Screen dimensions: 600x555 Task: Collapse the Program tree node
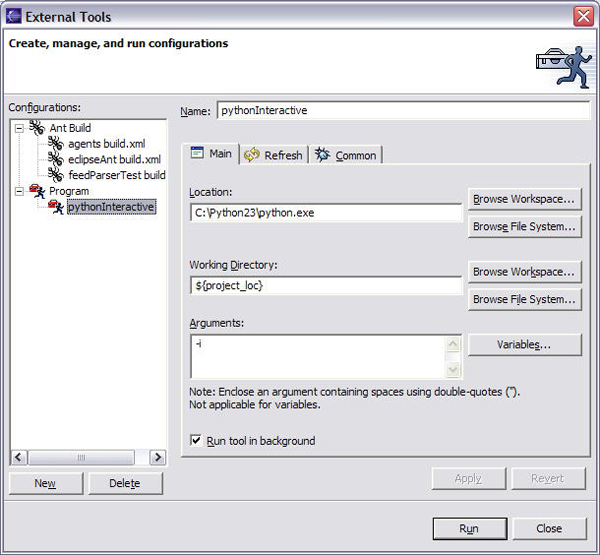[x=19, y=191]
